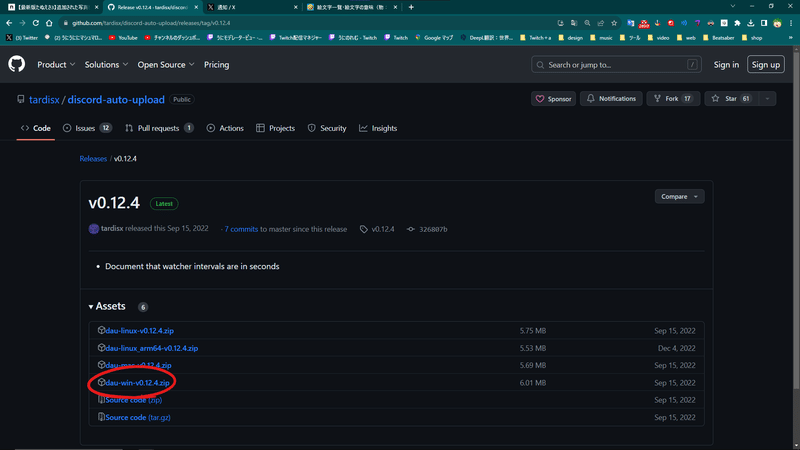Screen dimensions: 800x450
Task: Click the browser reload icon
Action: point(36,23)
